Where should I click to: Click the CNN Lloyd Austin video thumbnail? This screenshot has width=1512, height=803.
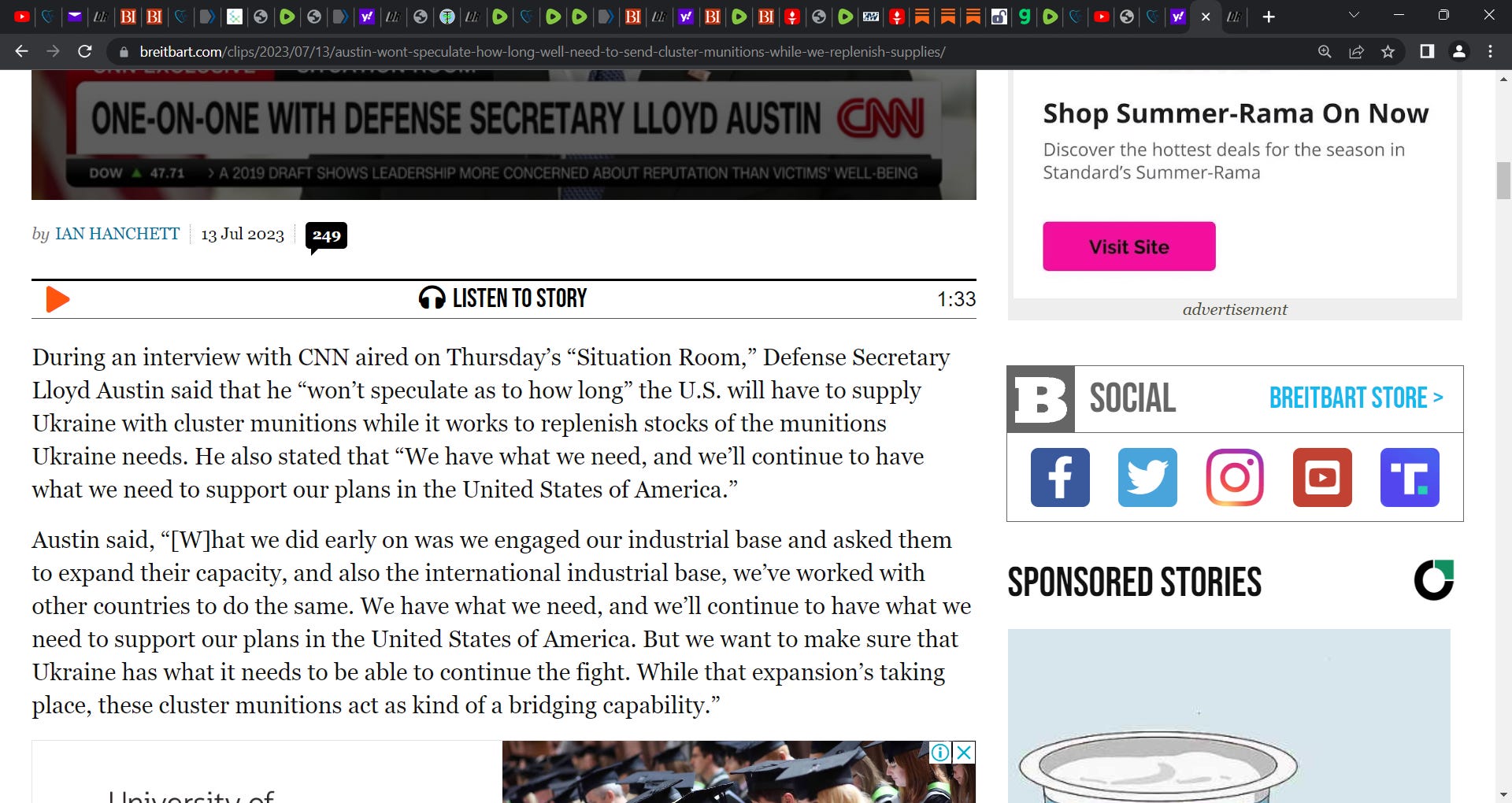tap(504, 135)
